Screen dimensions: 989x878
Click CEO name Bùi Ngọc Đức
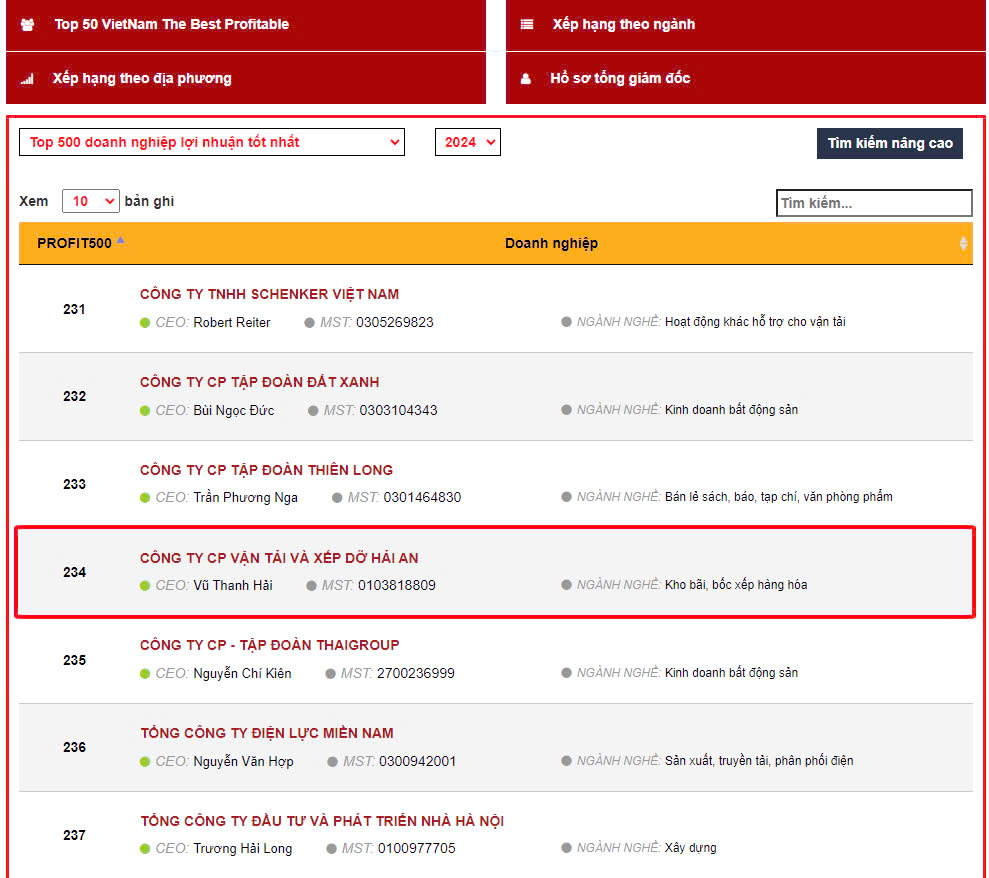(233, 411)
